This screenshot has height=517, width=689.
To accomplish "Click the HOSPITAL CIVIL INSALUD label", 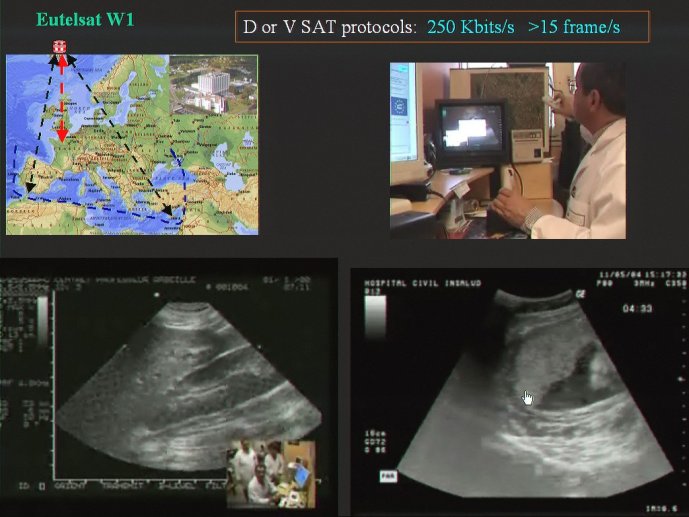I will click(423, 283).
